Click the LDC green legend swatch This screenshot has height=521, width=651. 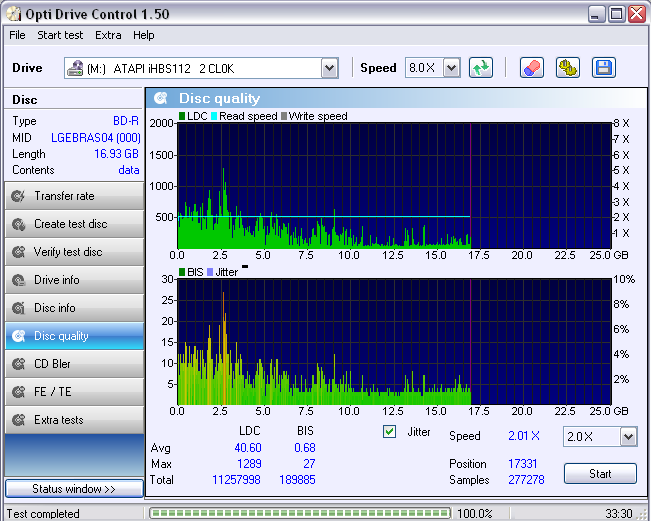[x=182, y=116]
